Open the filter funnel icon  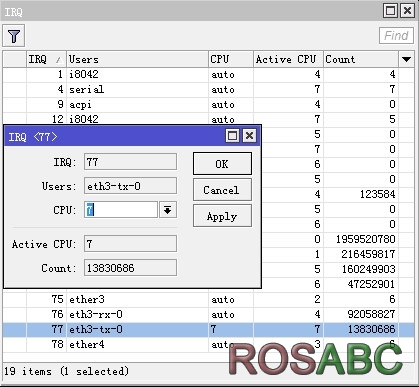(x=14, y=36)
